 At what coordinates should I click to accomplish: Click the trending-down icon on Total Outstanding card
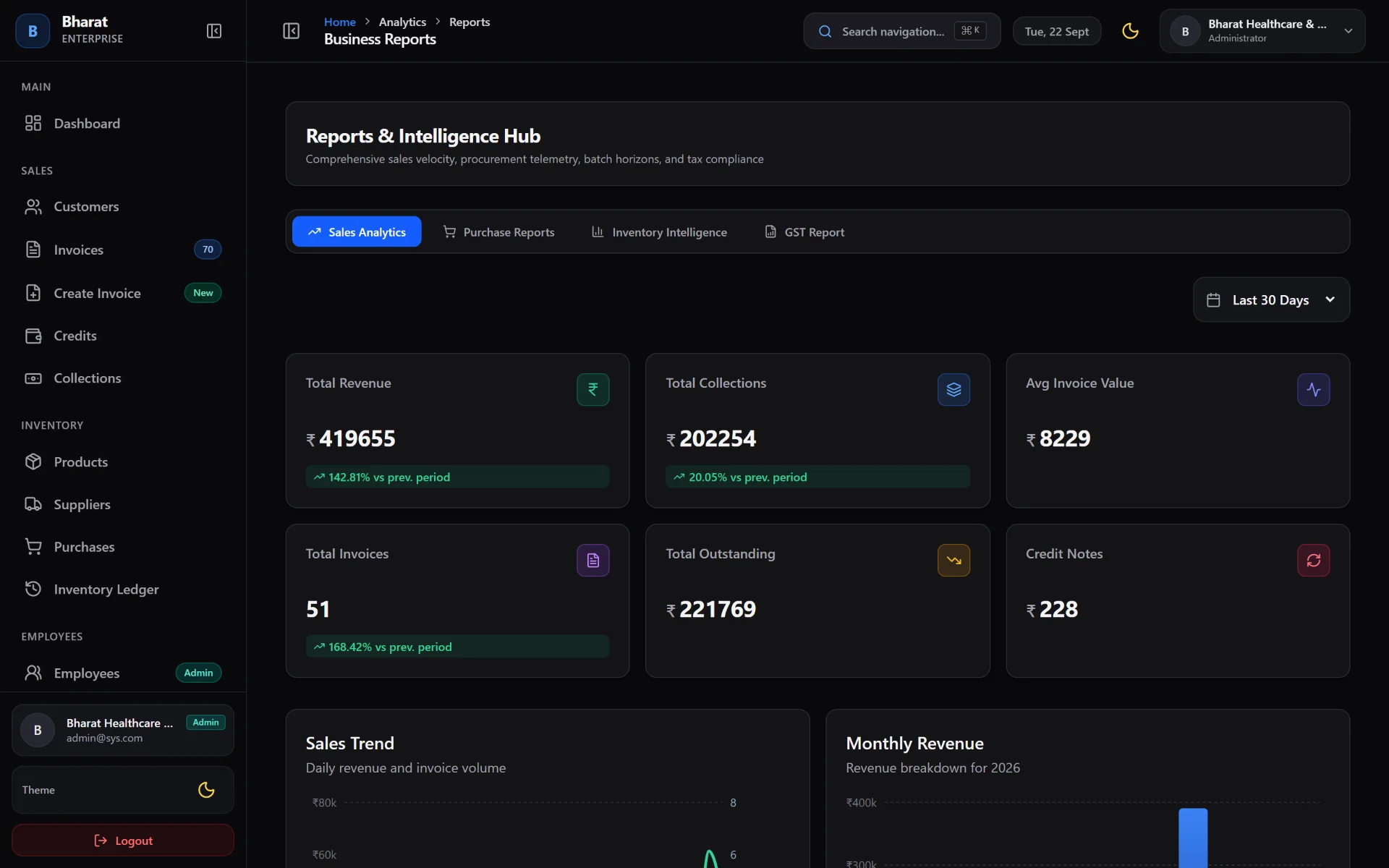(953, 561)
